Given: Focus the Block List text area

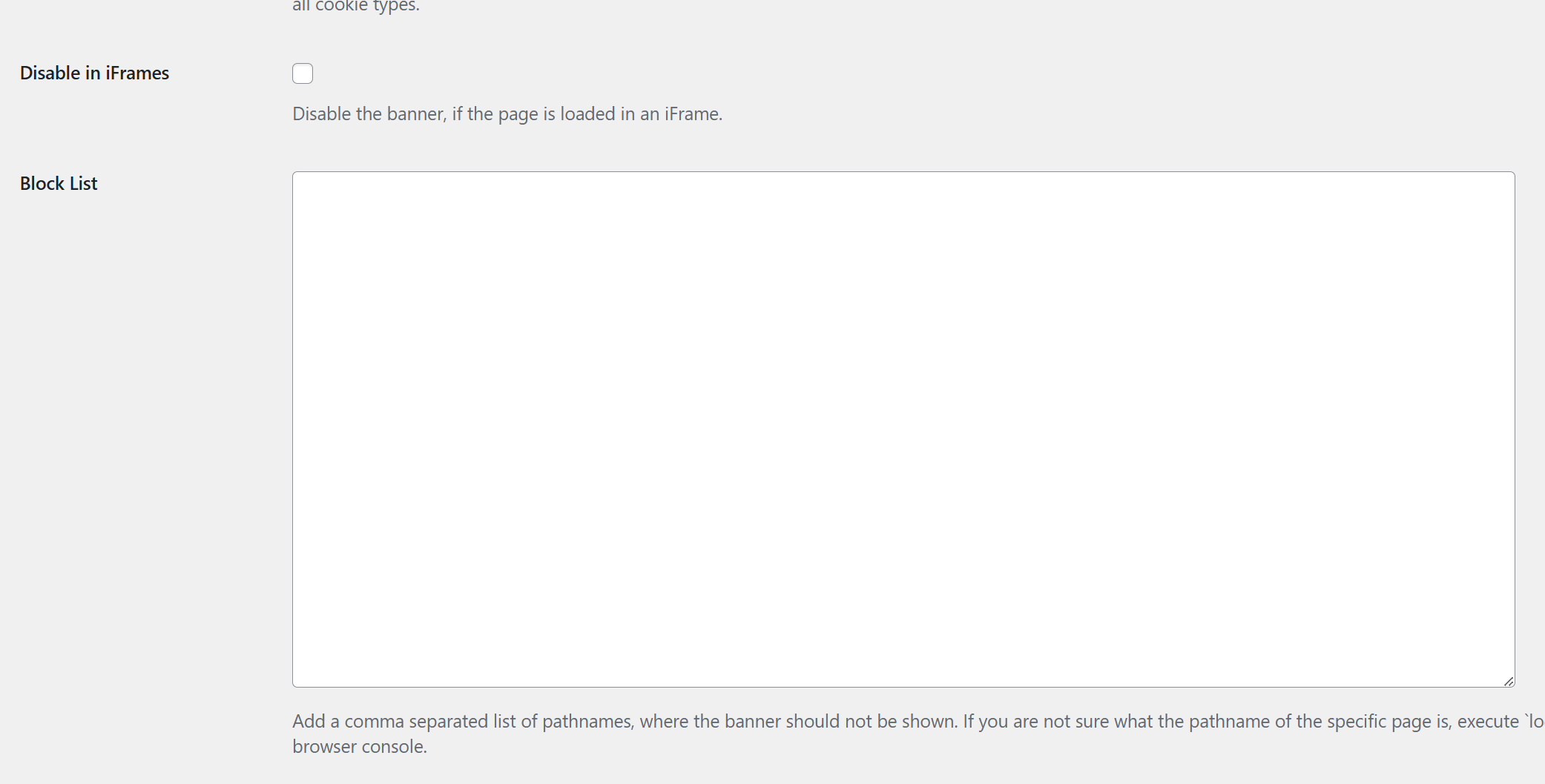Looking at the screenshot, I should pyautogui.click(x=903, y=429).
